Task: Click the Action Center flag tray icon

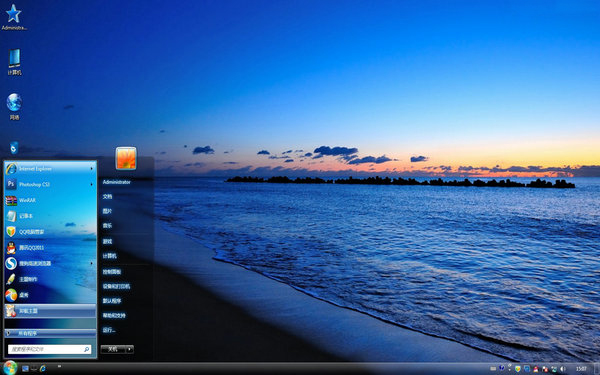Action: [545, 369]
